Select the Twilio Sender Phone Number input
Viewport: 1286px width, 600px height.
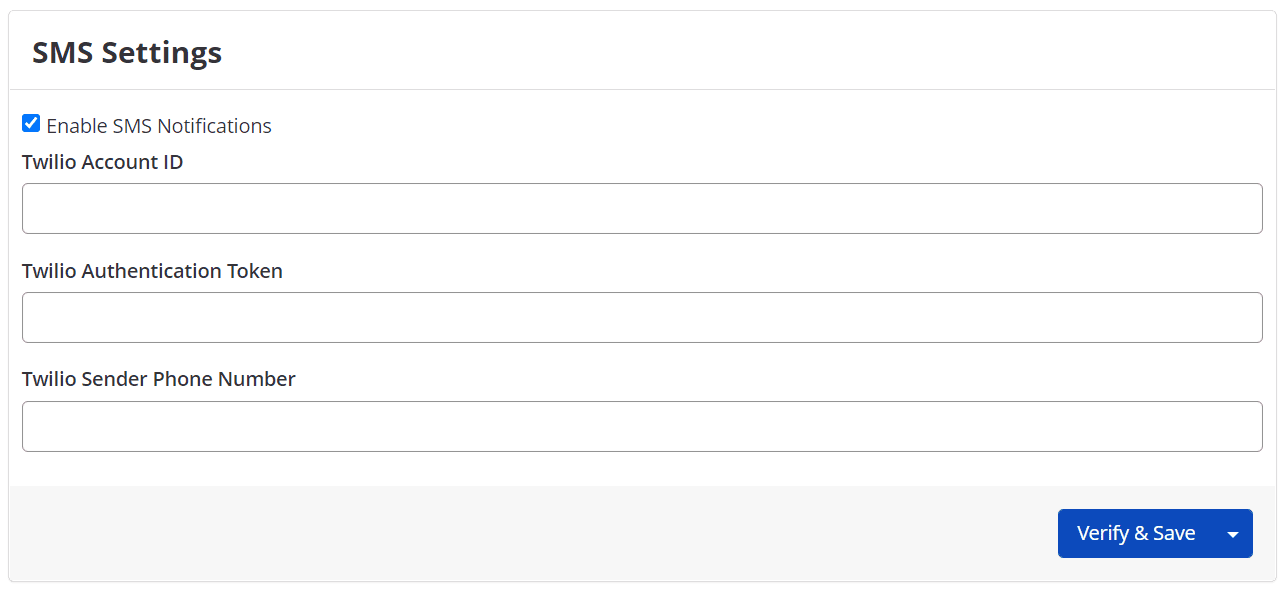click(640, 425)
